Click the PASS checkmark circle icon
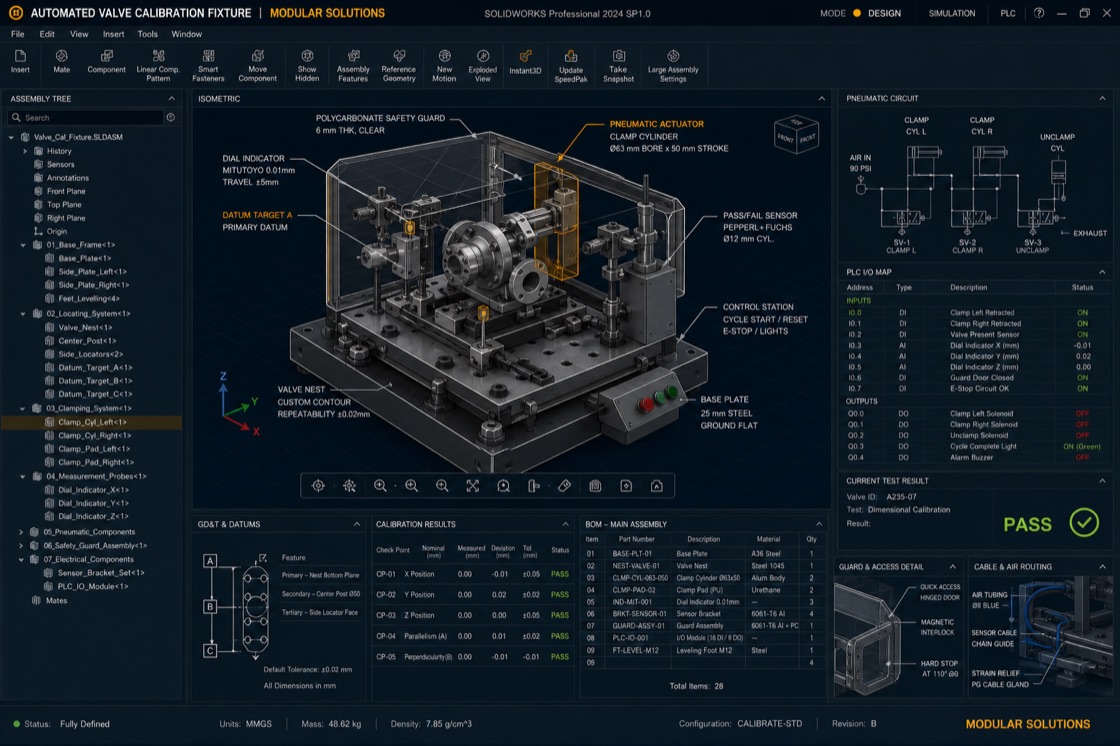Screen dimensions: 1120x746 point(1084,523)
